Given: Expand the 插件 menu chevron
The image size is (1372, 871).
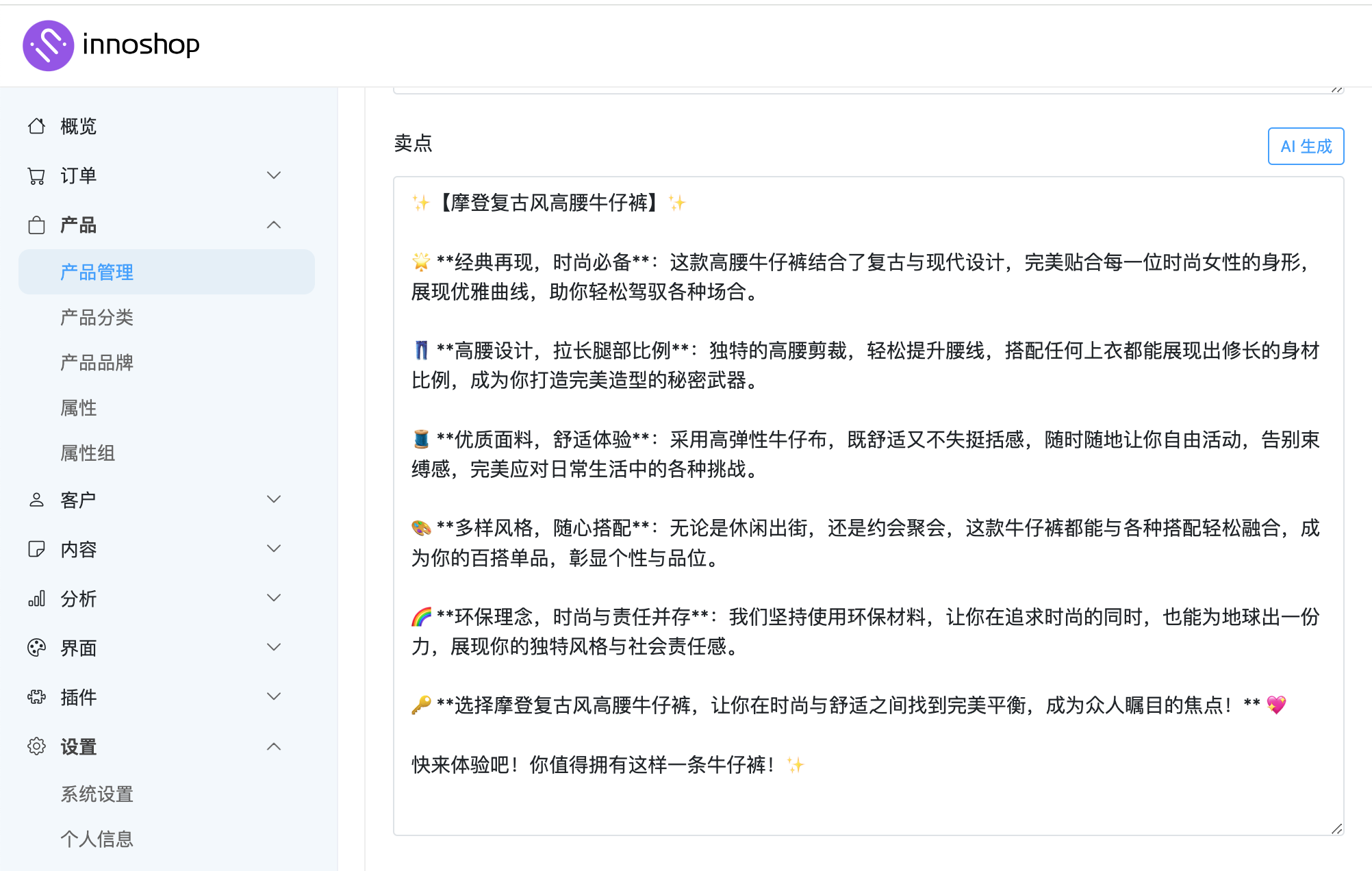Looking at the screenshot, I should coord(274,696).
